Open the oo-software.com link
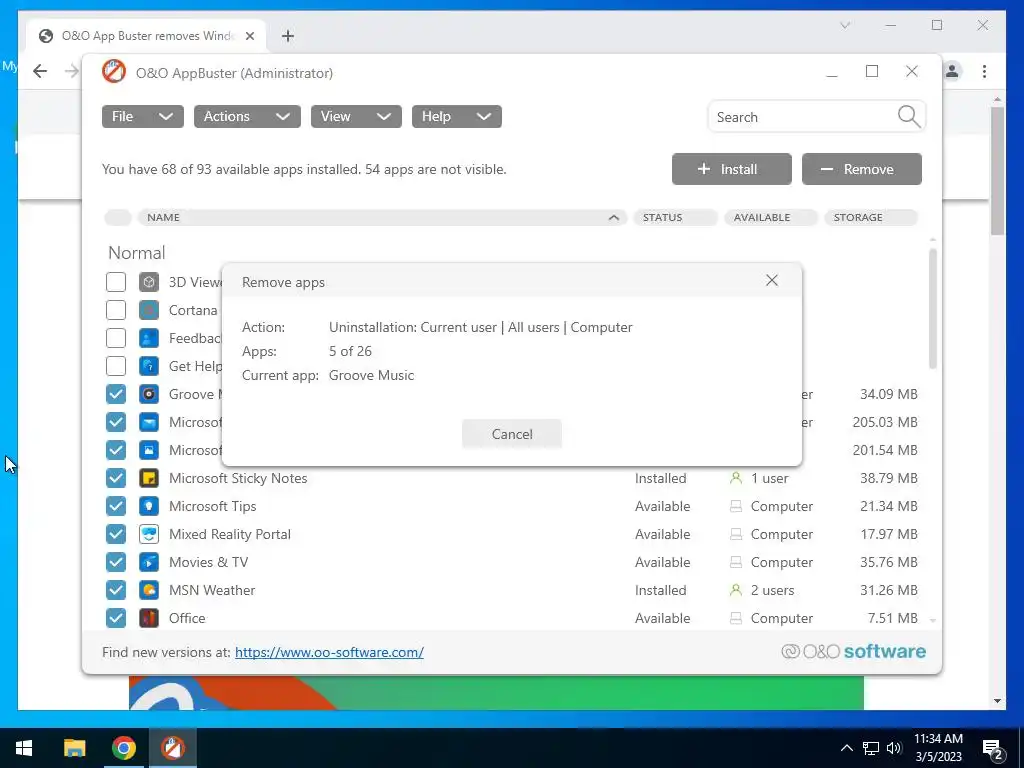 [329, 652]
